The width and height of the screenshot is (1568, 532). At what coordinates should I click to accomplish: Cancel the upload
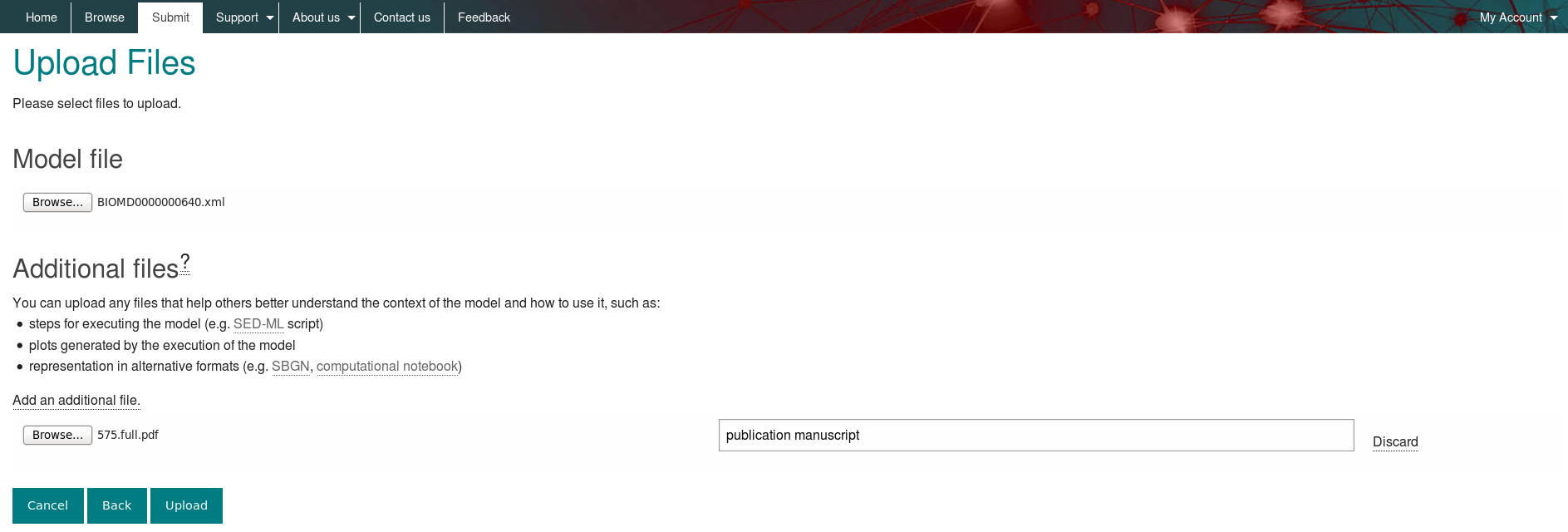pos(47,505)
